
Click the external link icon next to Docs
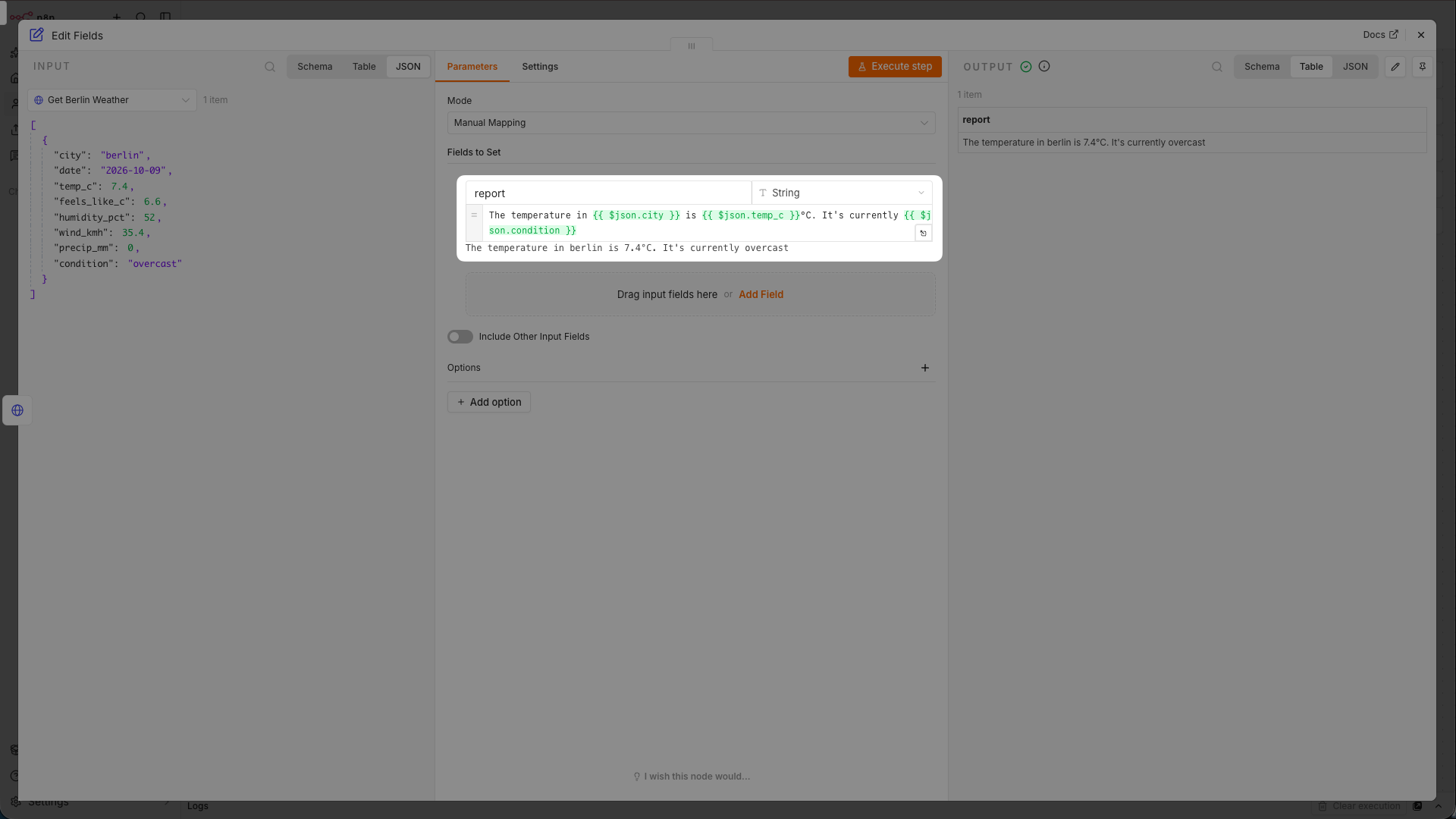1393,35
